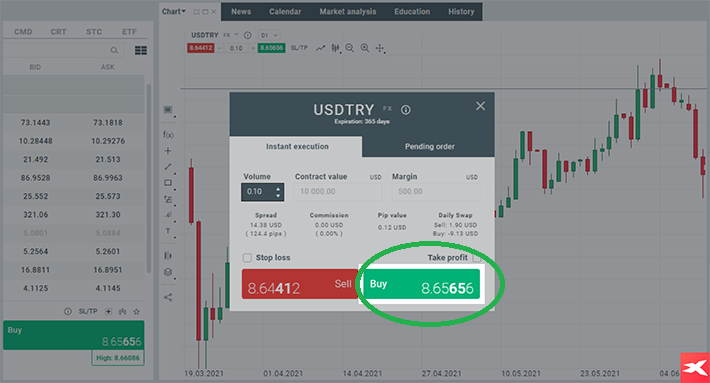The width and height of the screenshot is (710, 383).
Task: Open the Market analysis tab
Action: coord(348,12)
